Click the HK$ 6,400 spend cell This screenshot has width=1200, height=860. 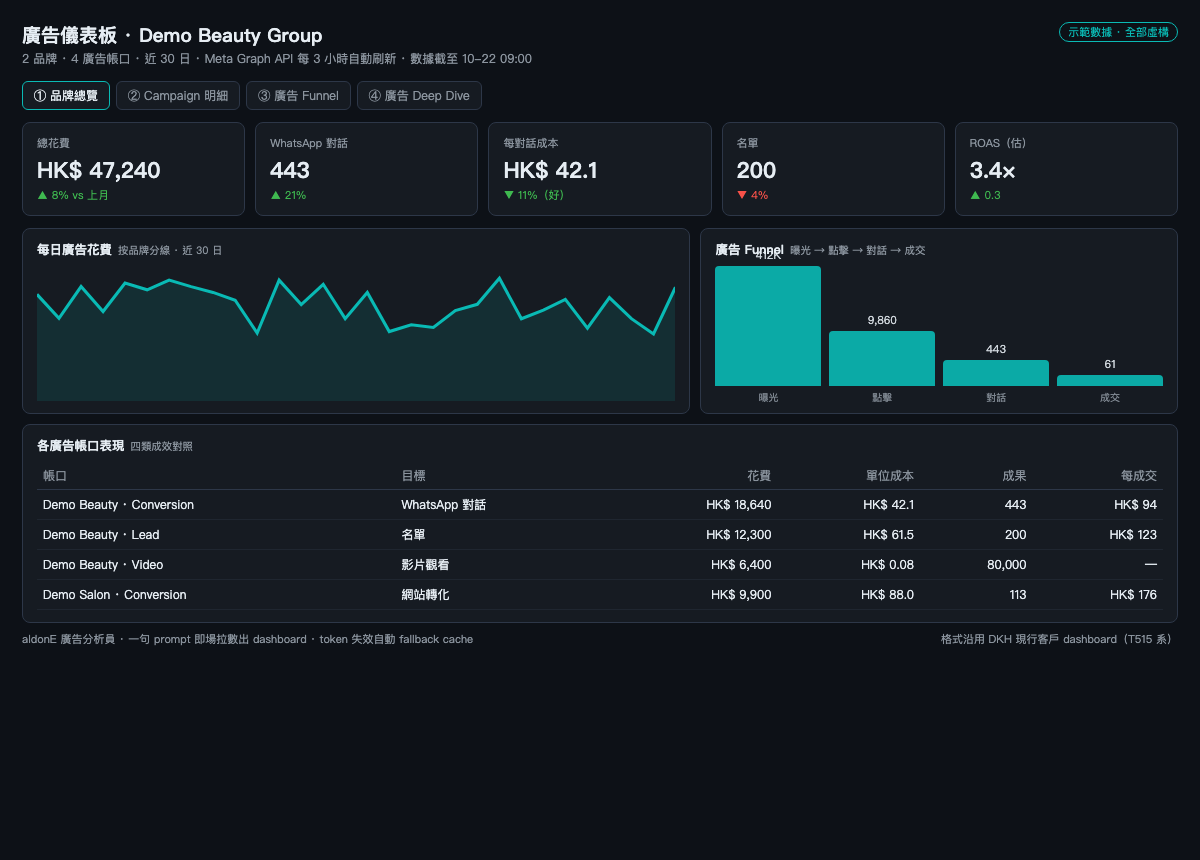click(x=741, y=565)
